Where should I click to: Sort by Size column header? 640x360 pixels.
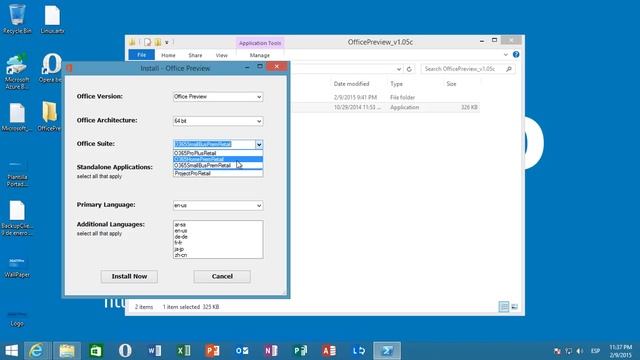[451, 84]
